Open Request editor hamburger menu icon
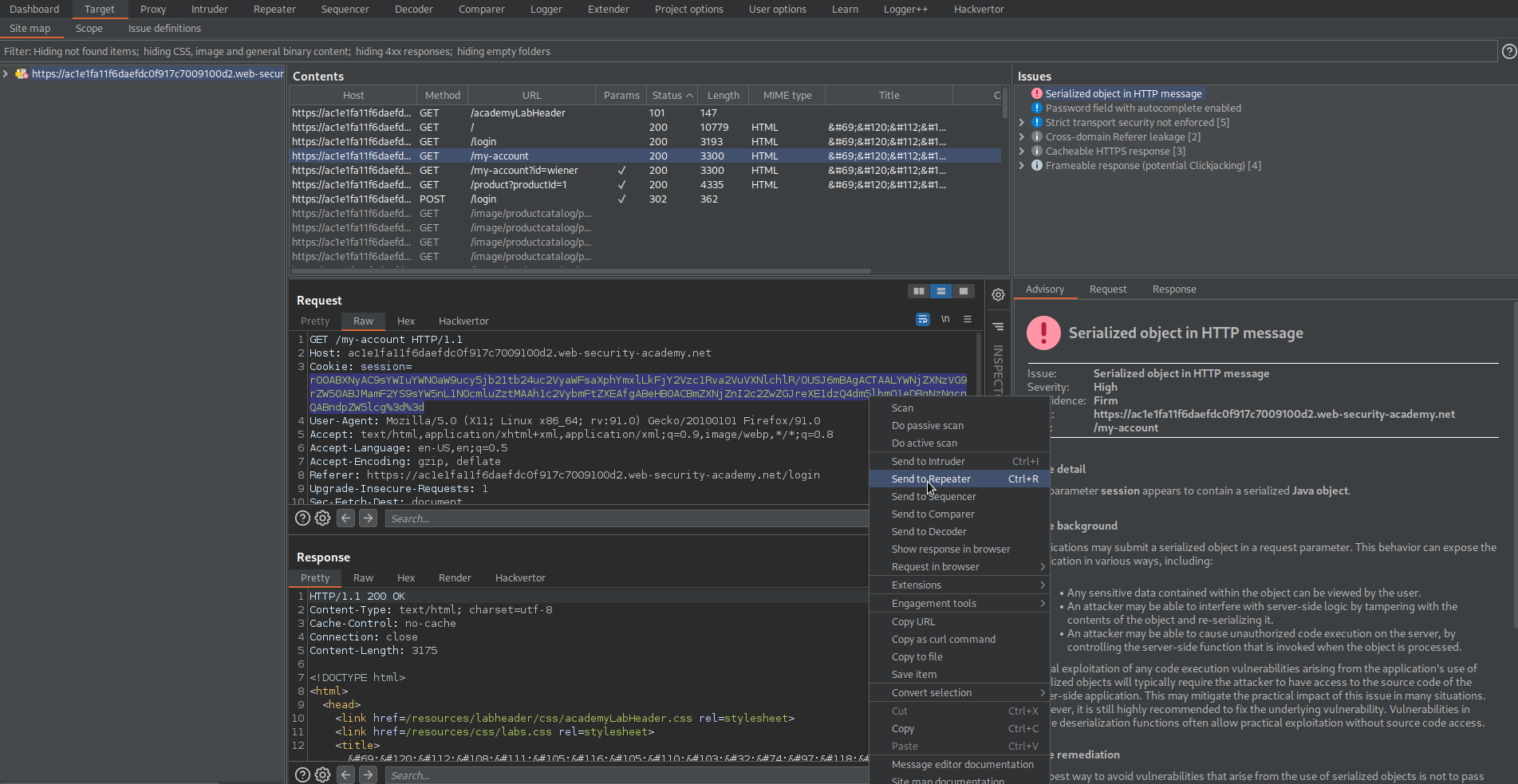The image size is (1518, 784). [968, 319]
